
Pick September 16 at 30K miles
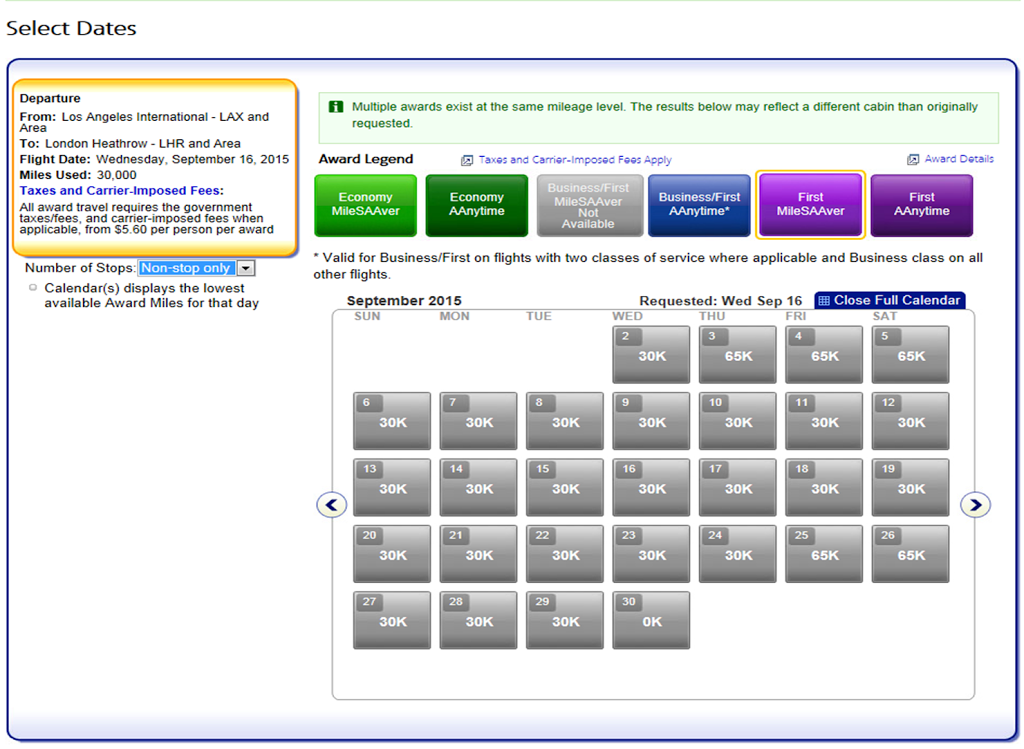651,487
